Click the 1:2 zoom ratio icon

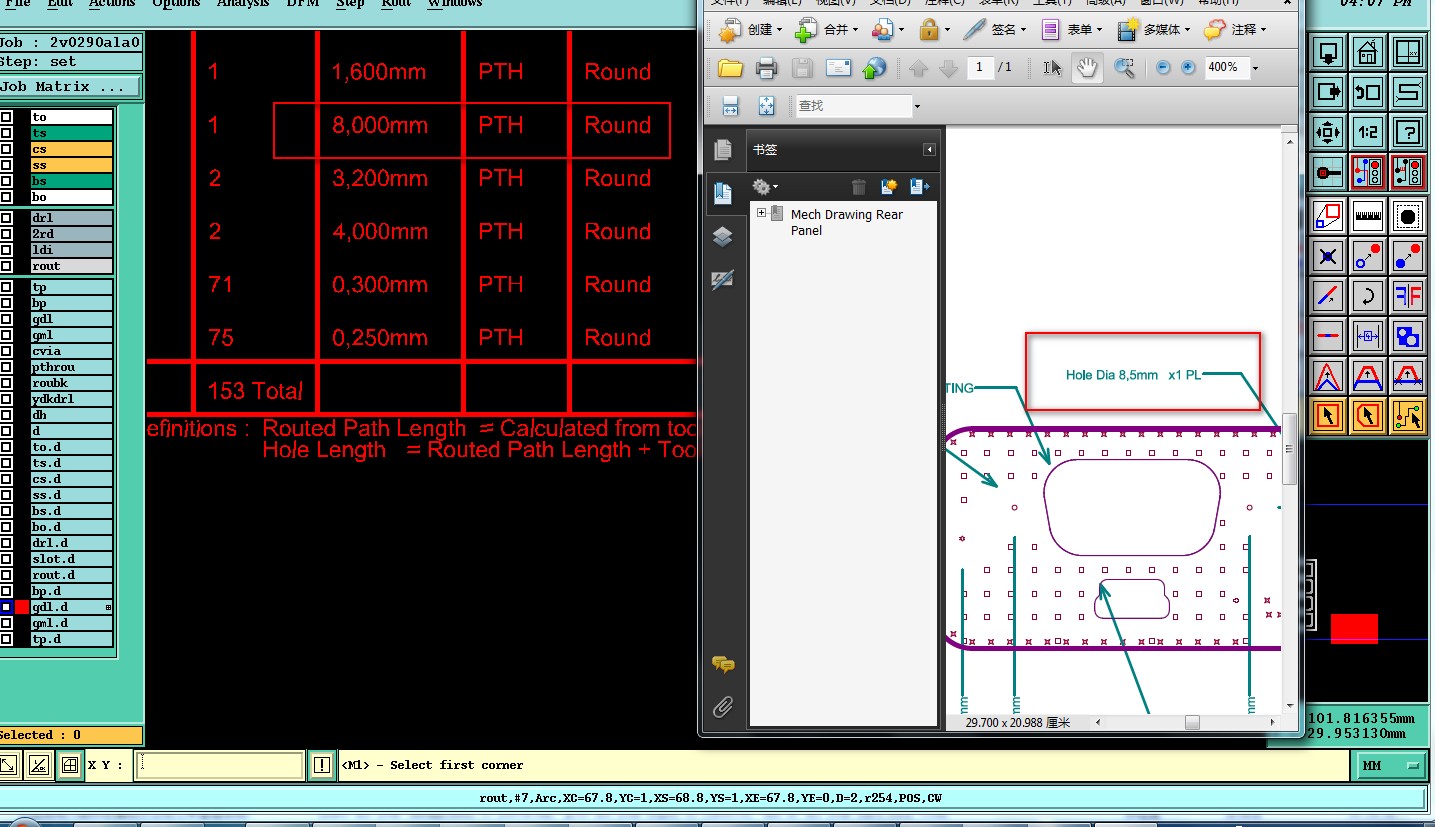1367,131
